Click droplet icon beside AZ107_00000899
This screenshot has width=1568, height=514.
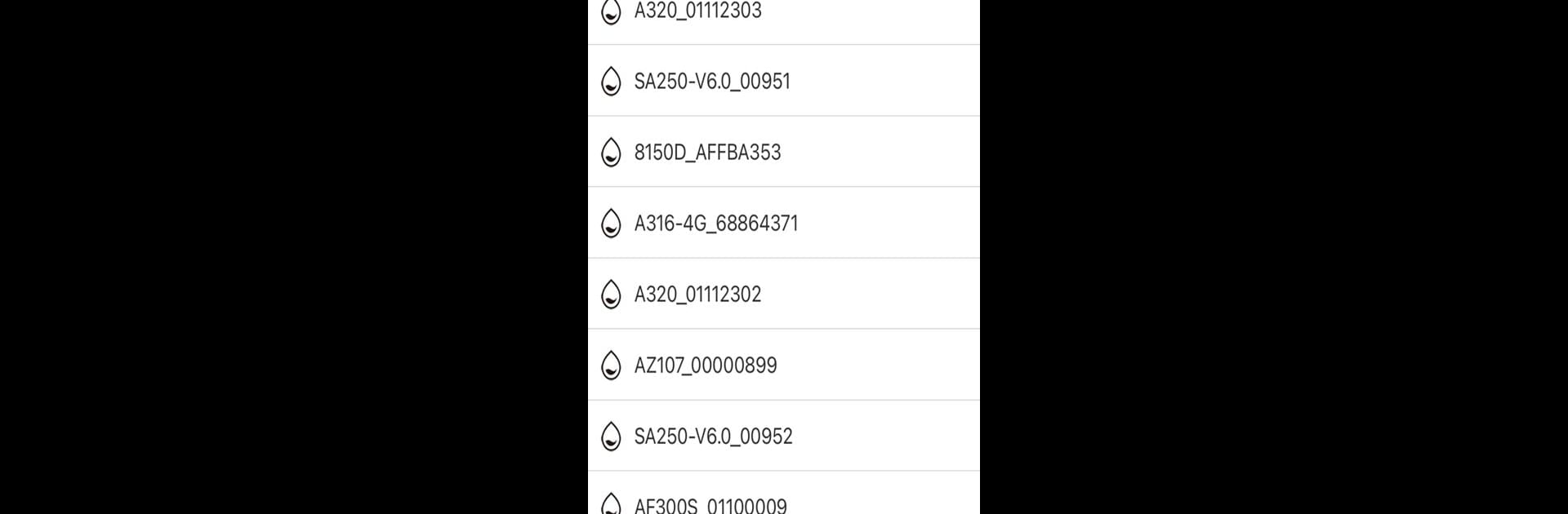point(611,365)
